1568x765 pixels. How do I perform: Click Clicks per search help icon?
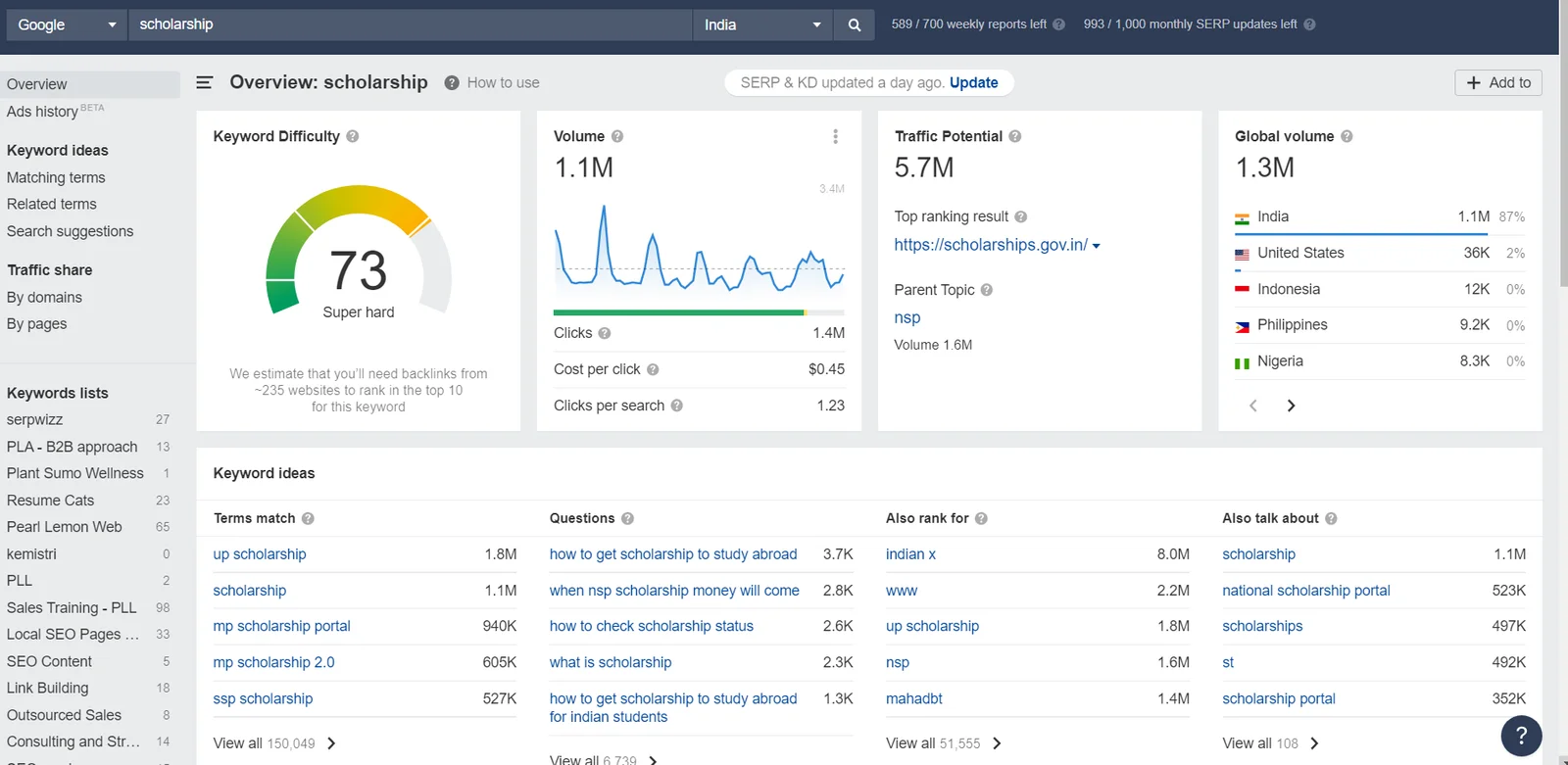[x=677, y=406]
